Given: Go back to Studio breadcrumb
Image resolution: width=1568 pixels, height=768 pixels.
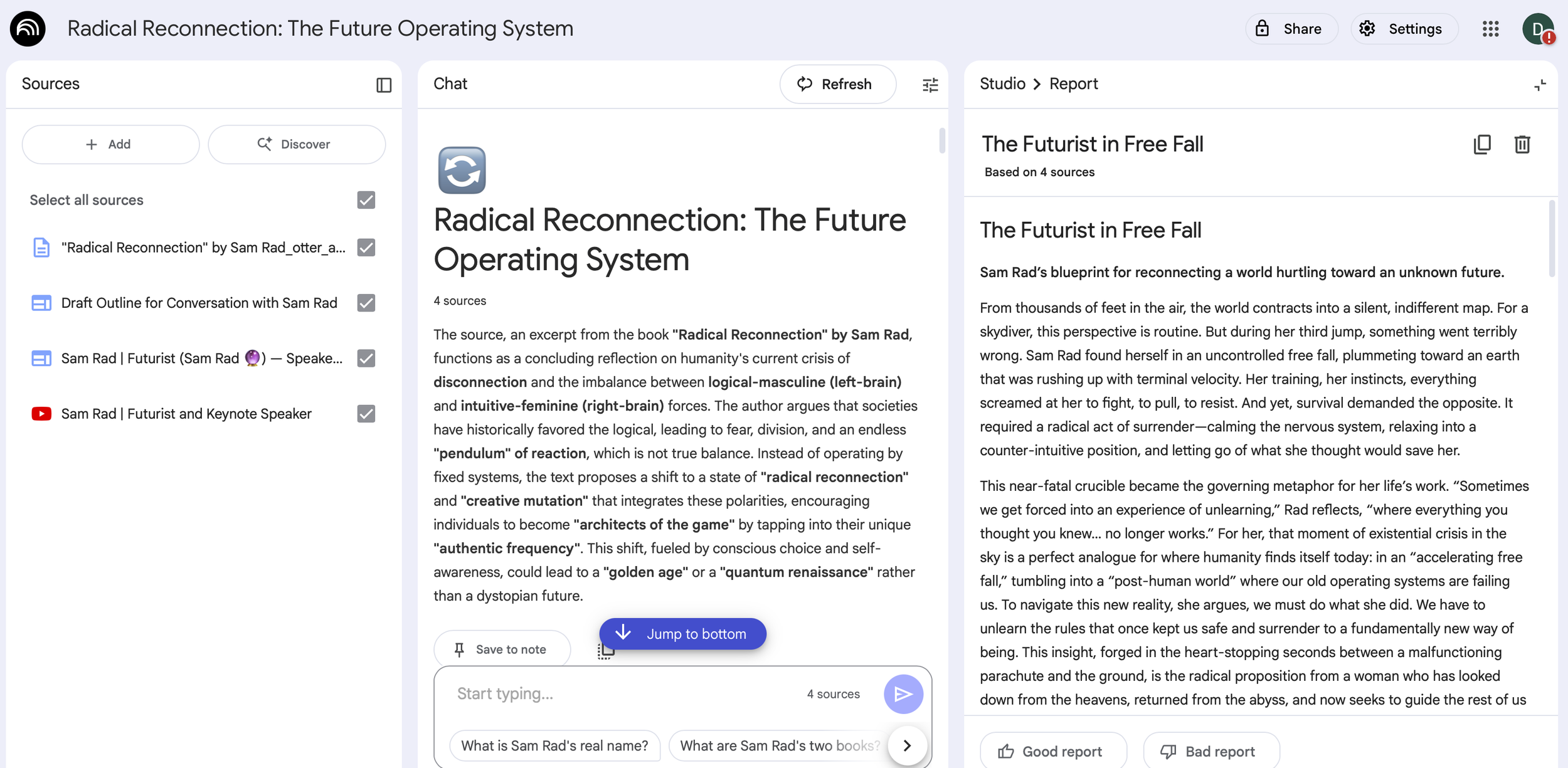Looking at the screenshot, I should (1002, 84).
